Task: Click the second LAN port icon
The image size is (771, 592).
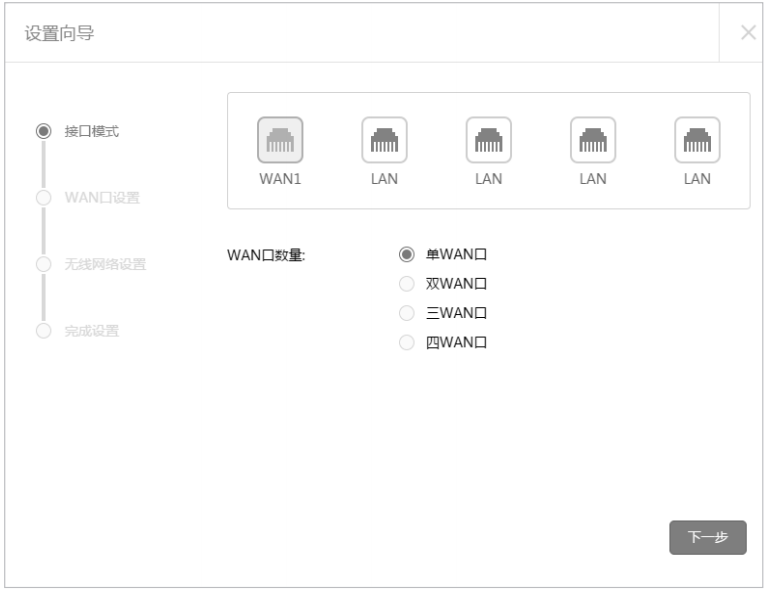Action: click(489, 140)
